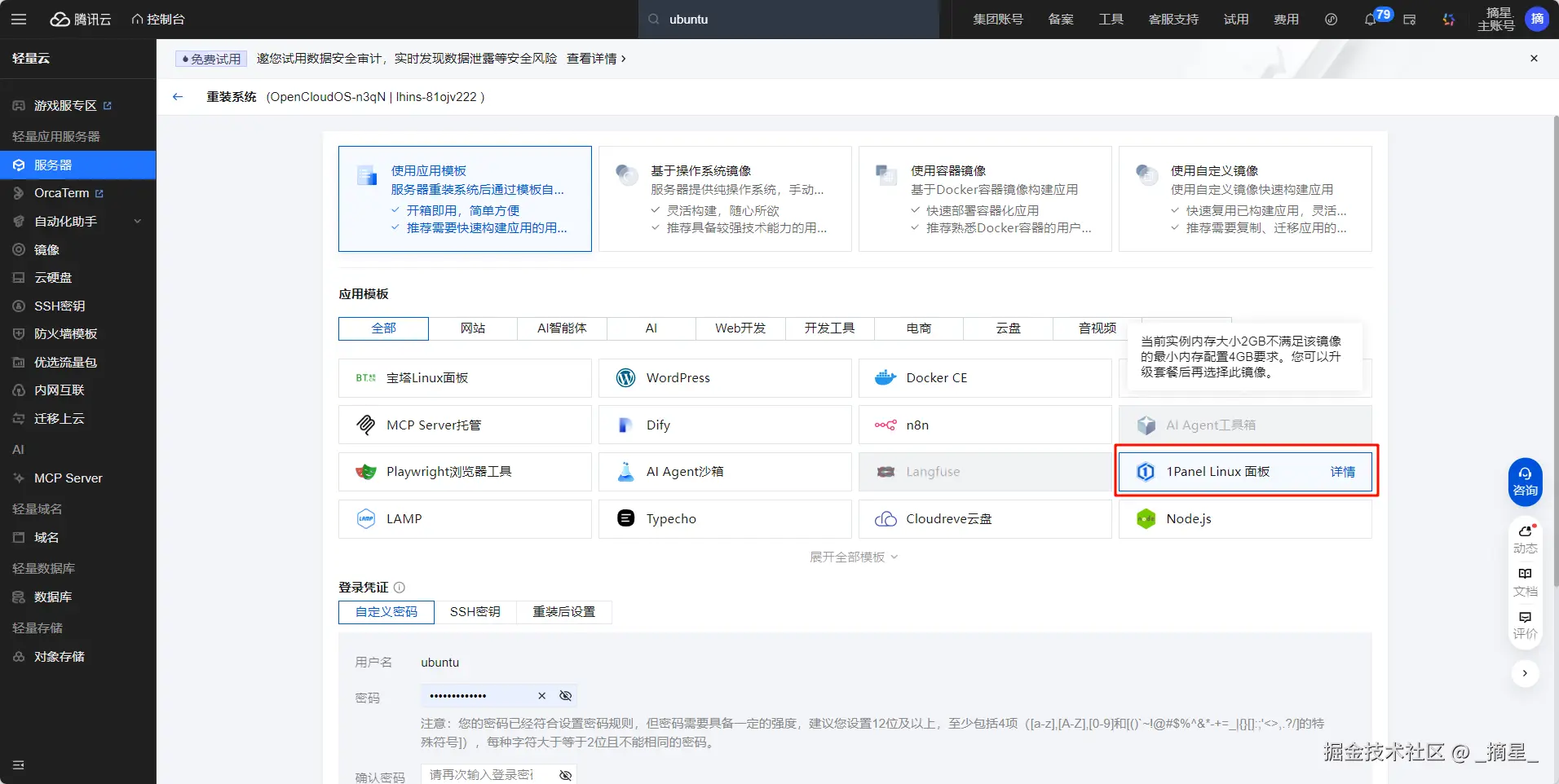Click the WordPress template icon
The height and width of the screenshot is (784, 1559).
tap(625, 378)
